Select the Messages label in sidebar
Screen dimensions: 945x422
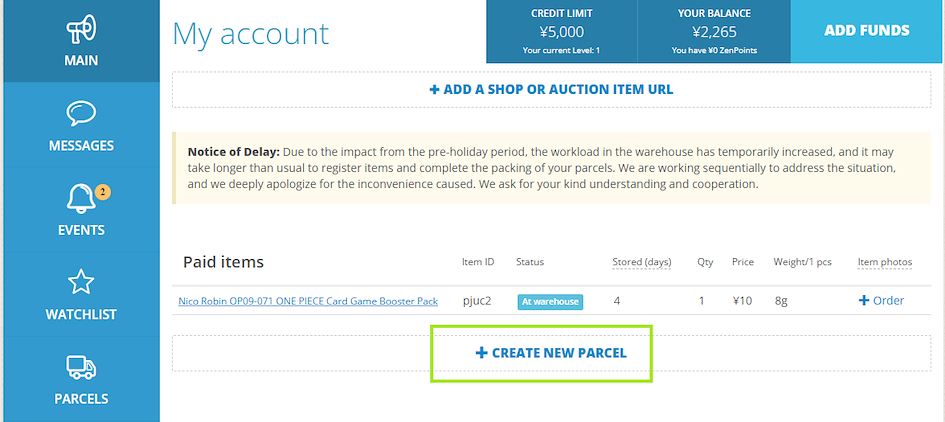point(81,145)
